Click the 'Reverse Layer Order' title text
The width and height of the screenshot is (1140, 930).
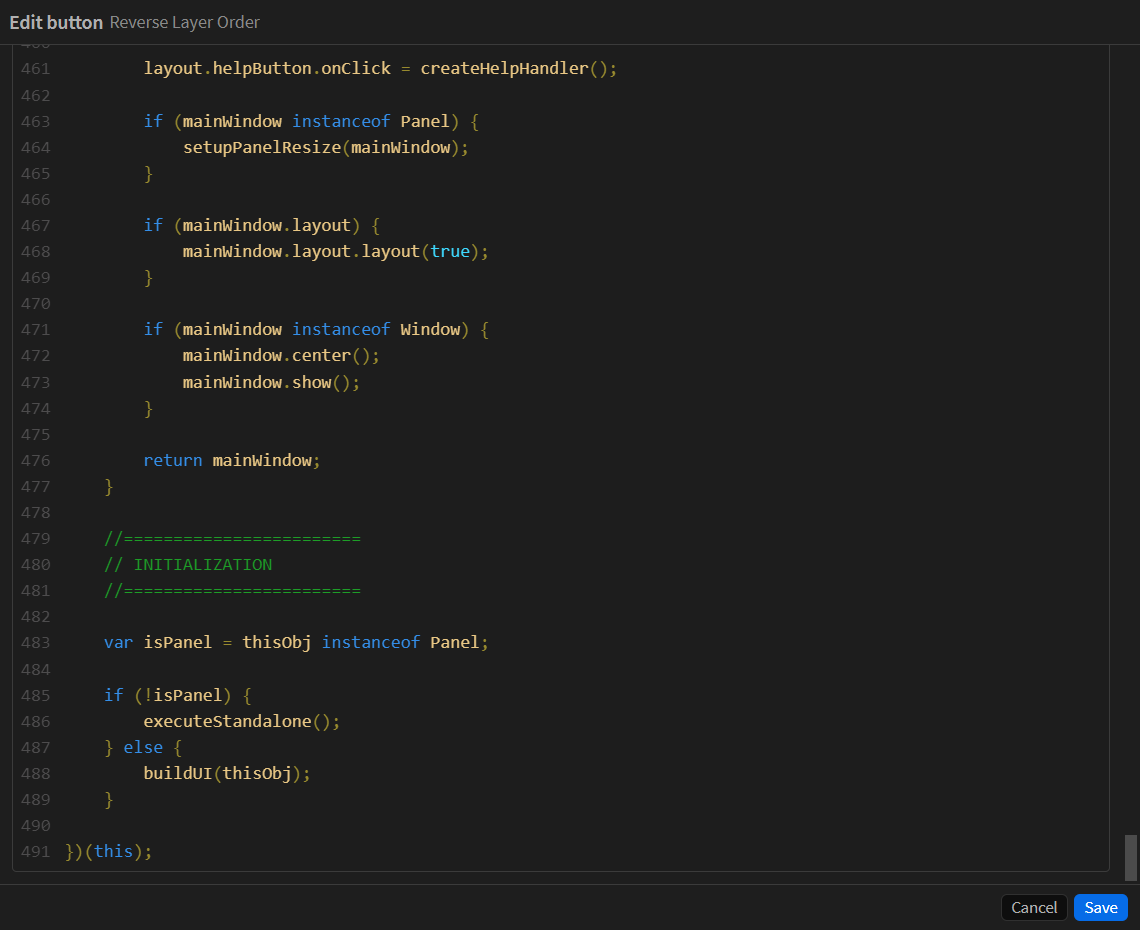[185, 23]
